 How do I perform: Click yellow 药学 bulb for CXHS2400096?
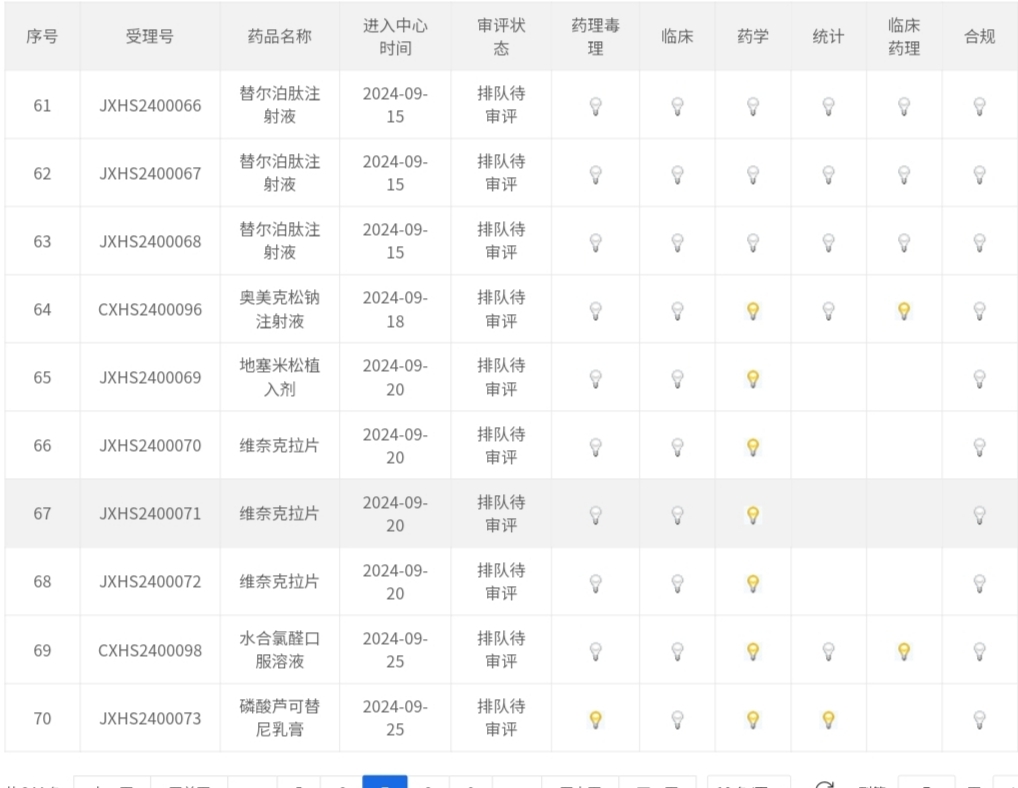click(753, 310)
